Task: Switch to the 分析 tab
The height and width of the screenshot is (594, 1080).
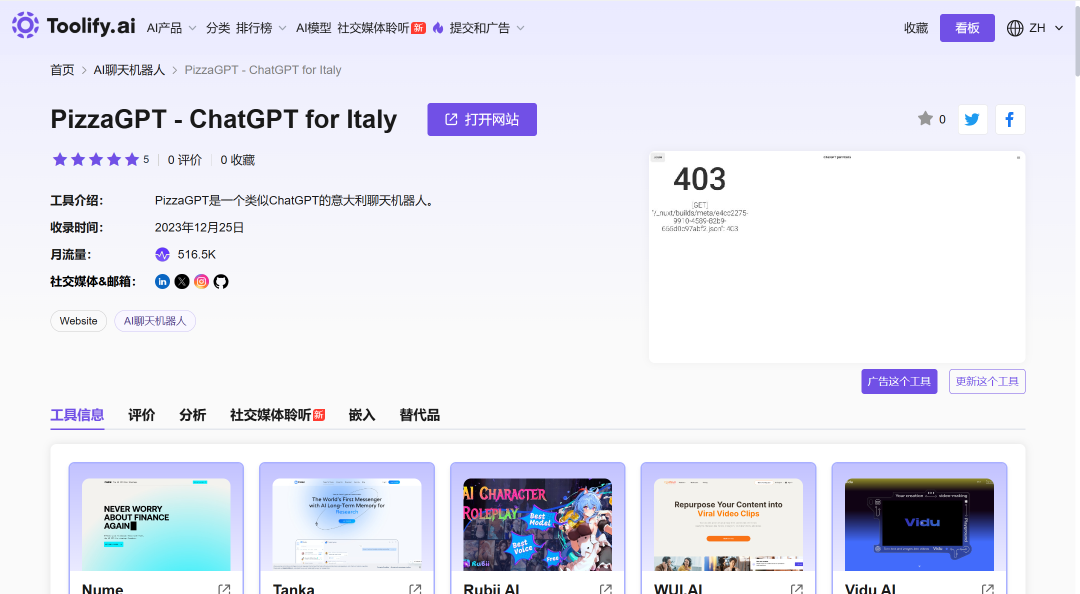Action: [x=193, y=415]
